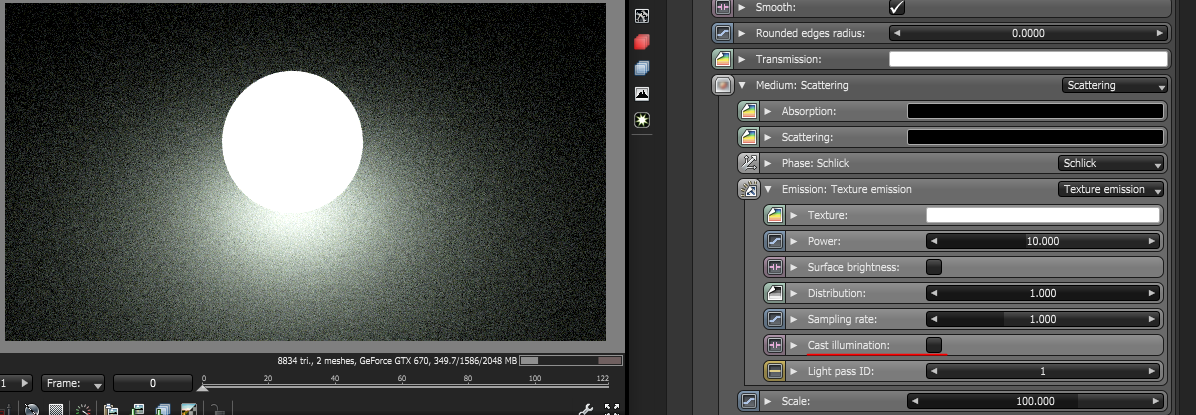
Task: Click the Power slider showing 10.000
Action: click(x=1043, y=241)
